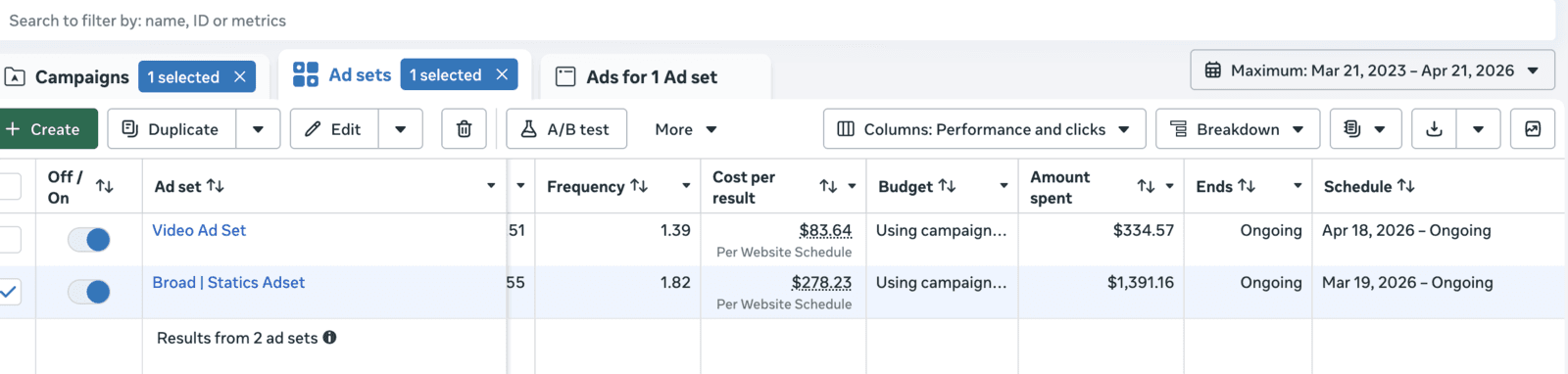
Task: Open Ad set column options caret
Action: coord(491,186)
